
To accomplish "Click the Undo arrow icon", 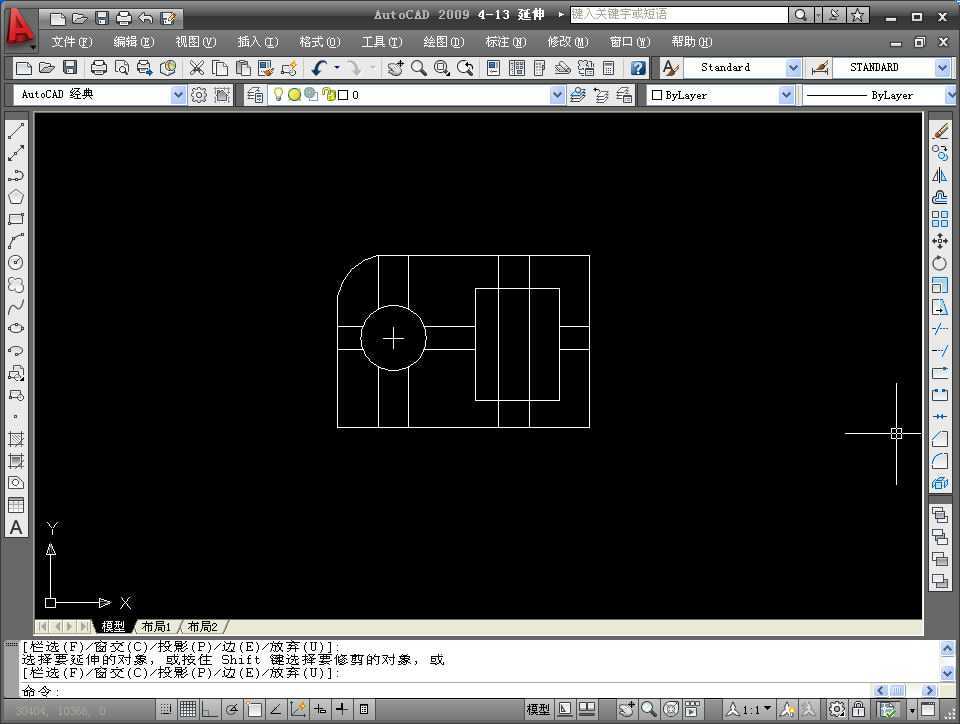I will click(318, 67).
